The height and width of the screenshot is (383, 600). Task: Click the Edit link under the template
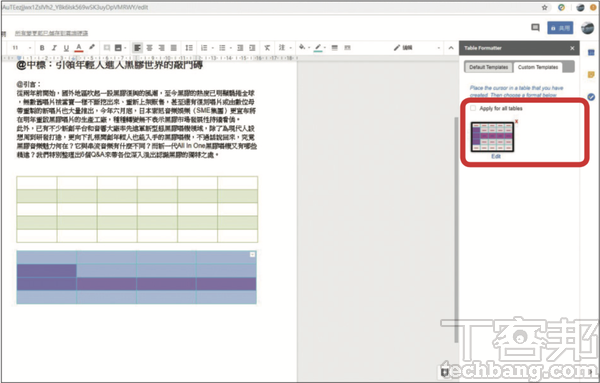496,156
